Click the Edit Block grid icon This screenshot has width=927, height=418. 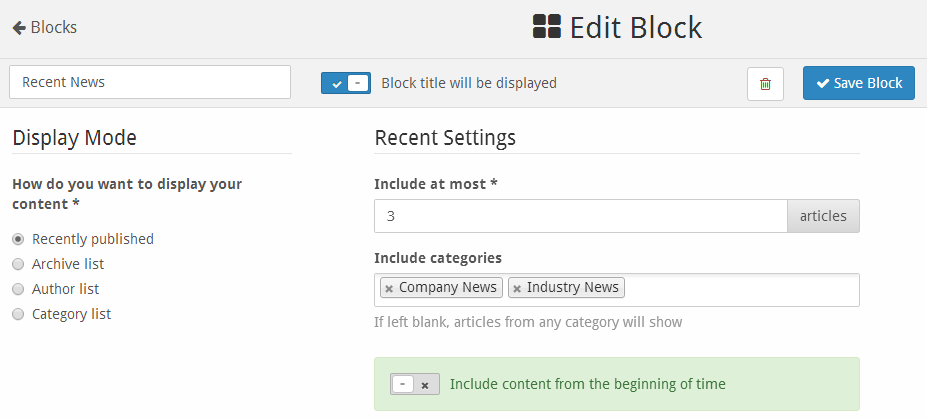click(546, 27)
